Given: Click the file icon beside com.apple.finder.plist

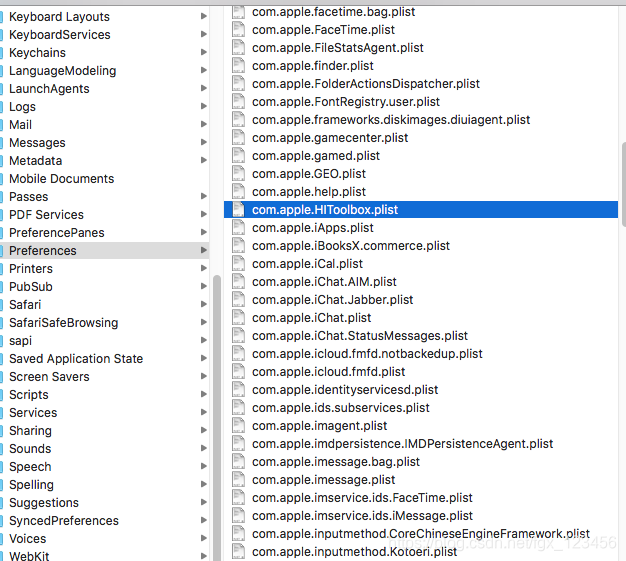Looking at the screenshot, I should (x=238, y=65).
